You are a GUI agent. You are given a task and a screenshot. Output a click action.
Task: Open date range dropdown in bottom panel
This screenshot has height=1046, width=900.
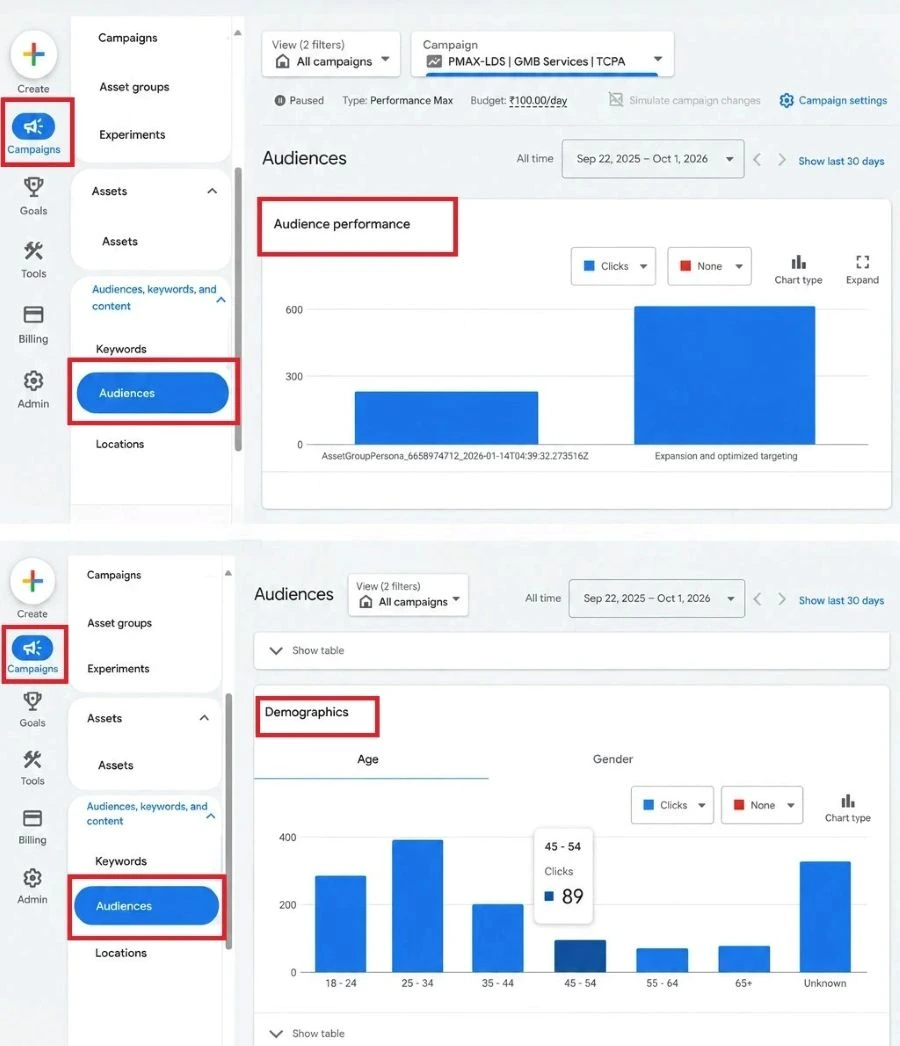point(656,598)
